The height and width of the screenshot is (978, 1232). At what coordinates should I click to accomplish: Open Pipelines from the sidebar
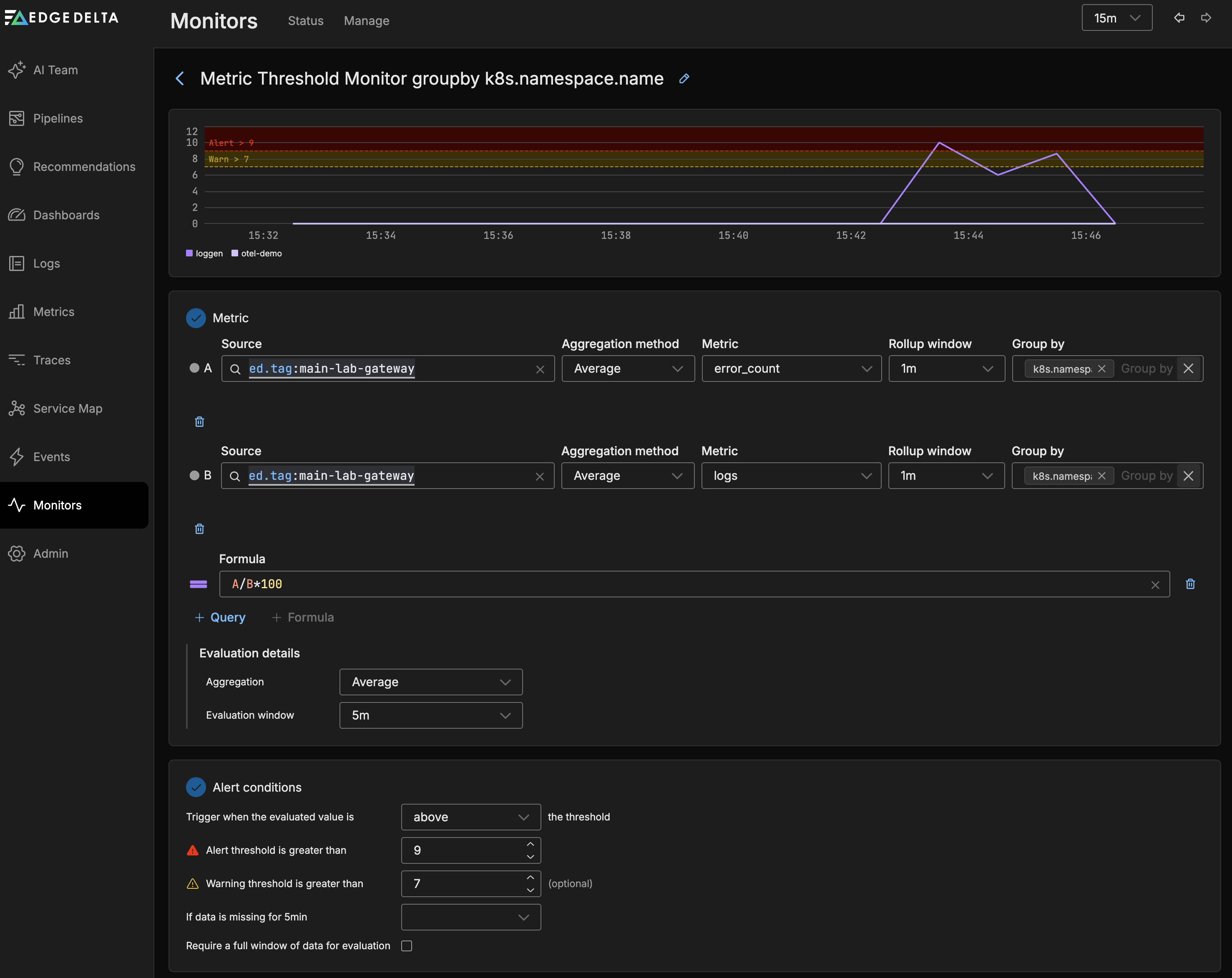coord(58,118)
